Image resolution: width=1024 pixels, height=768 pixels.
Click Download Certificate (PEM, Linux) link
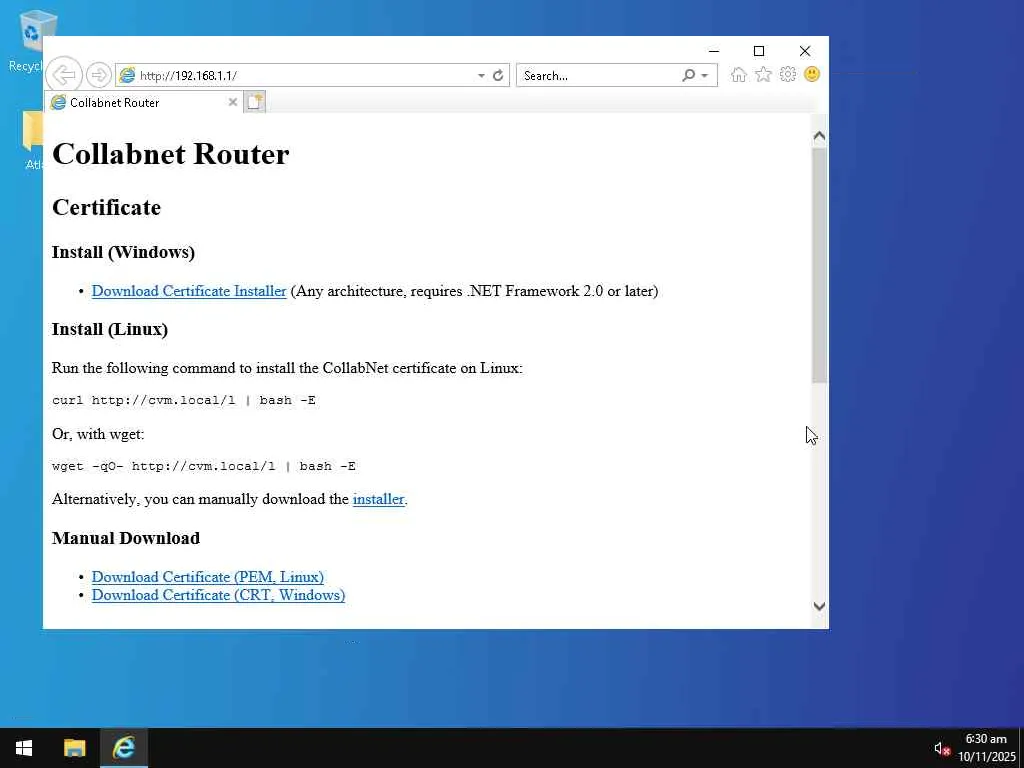(208, 577)
